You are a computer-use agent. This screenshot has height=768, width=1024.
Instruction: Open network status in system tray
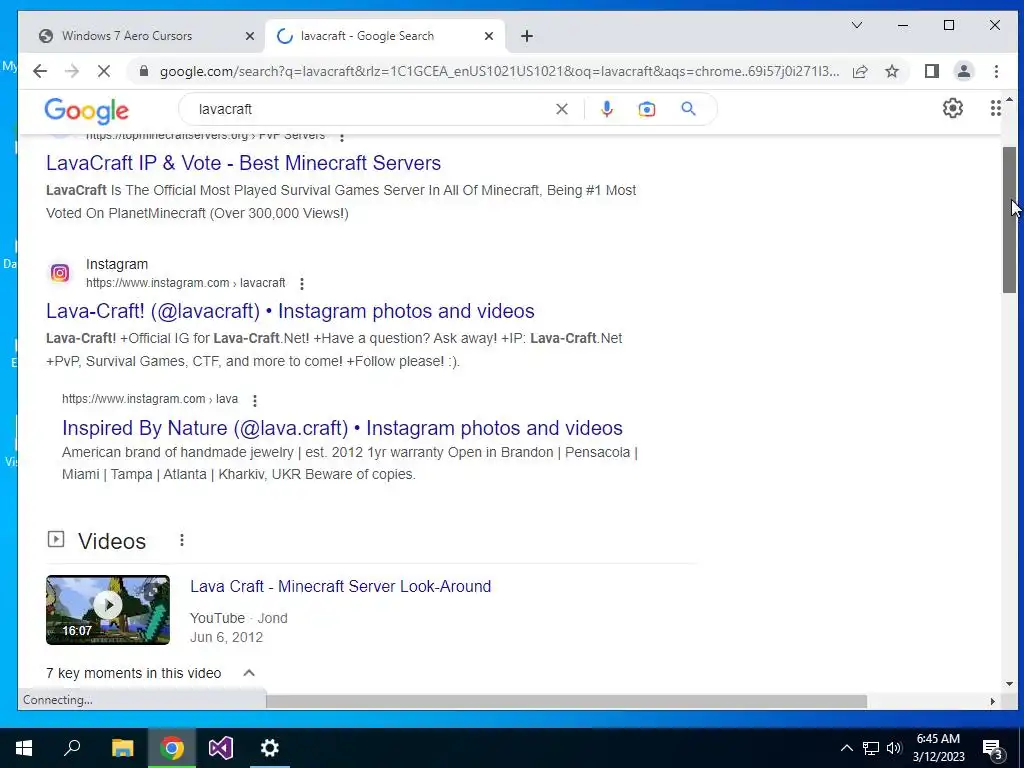point(871,748)
